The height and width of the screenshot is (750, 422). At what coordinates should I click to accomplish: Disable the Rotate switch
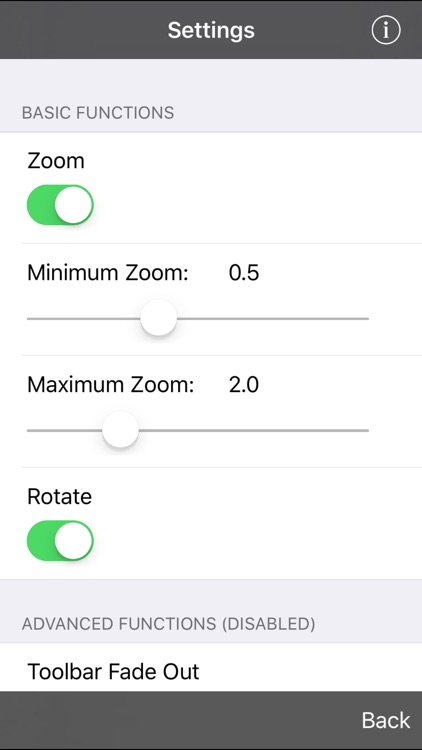coord(60,540)
